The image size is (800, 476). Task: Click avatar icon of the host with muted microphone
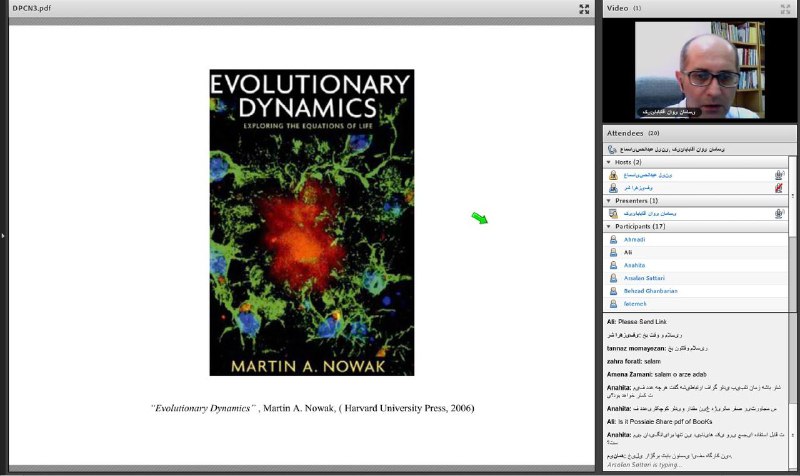613,188
